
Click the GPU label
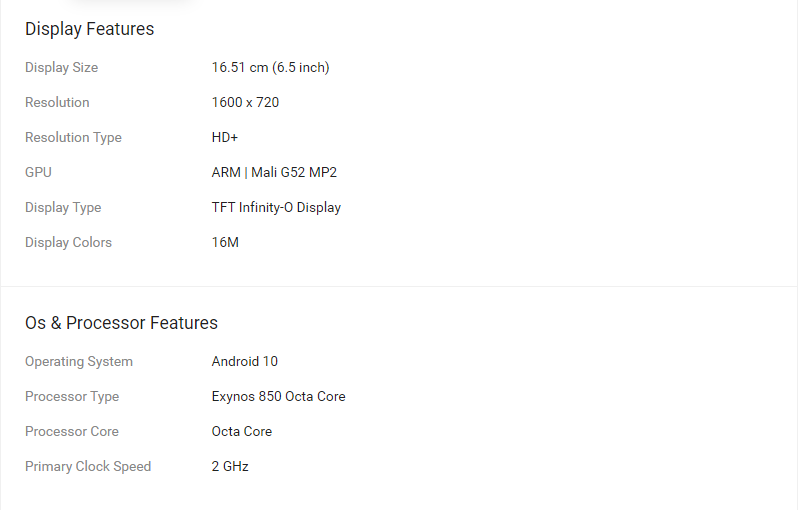pyautogui.click(x=38, y=172)
